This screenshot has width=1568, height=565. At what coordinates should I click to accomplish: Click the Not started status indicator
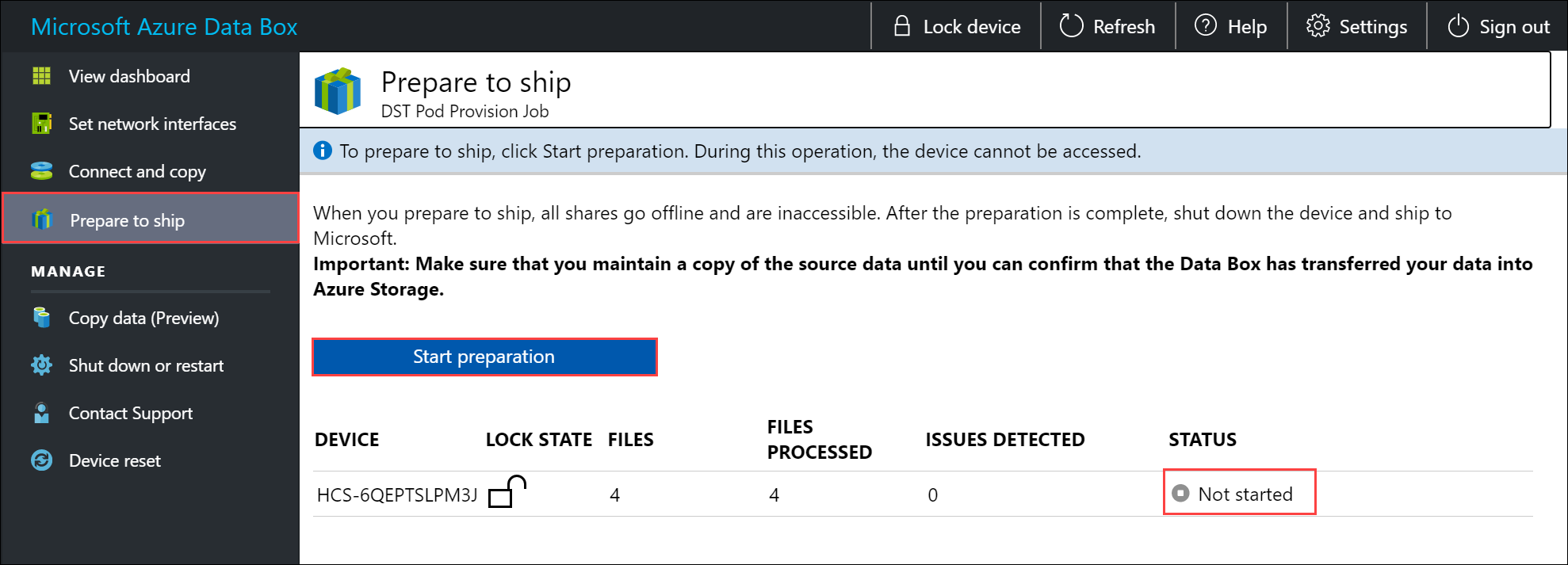(1239, 493)
